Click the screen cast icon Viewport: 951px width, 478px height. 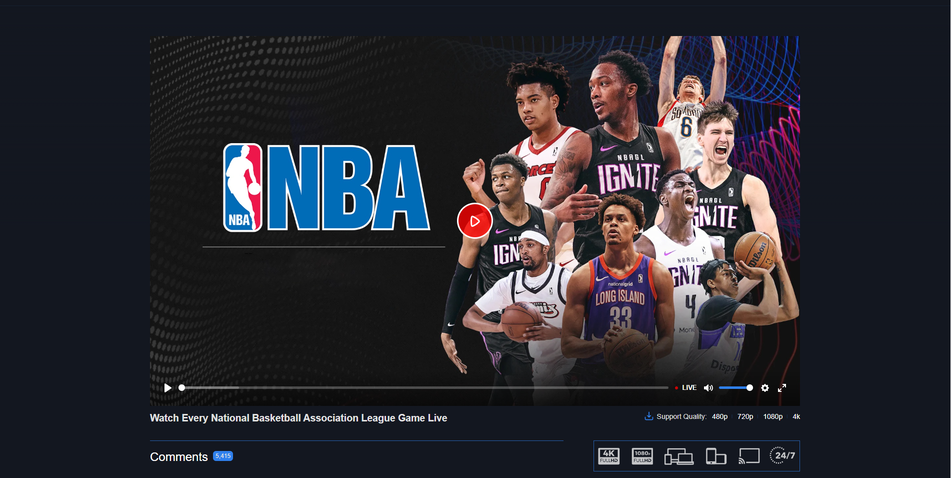click(749, 456)
